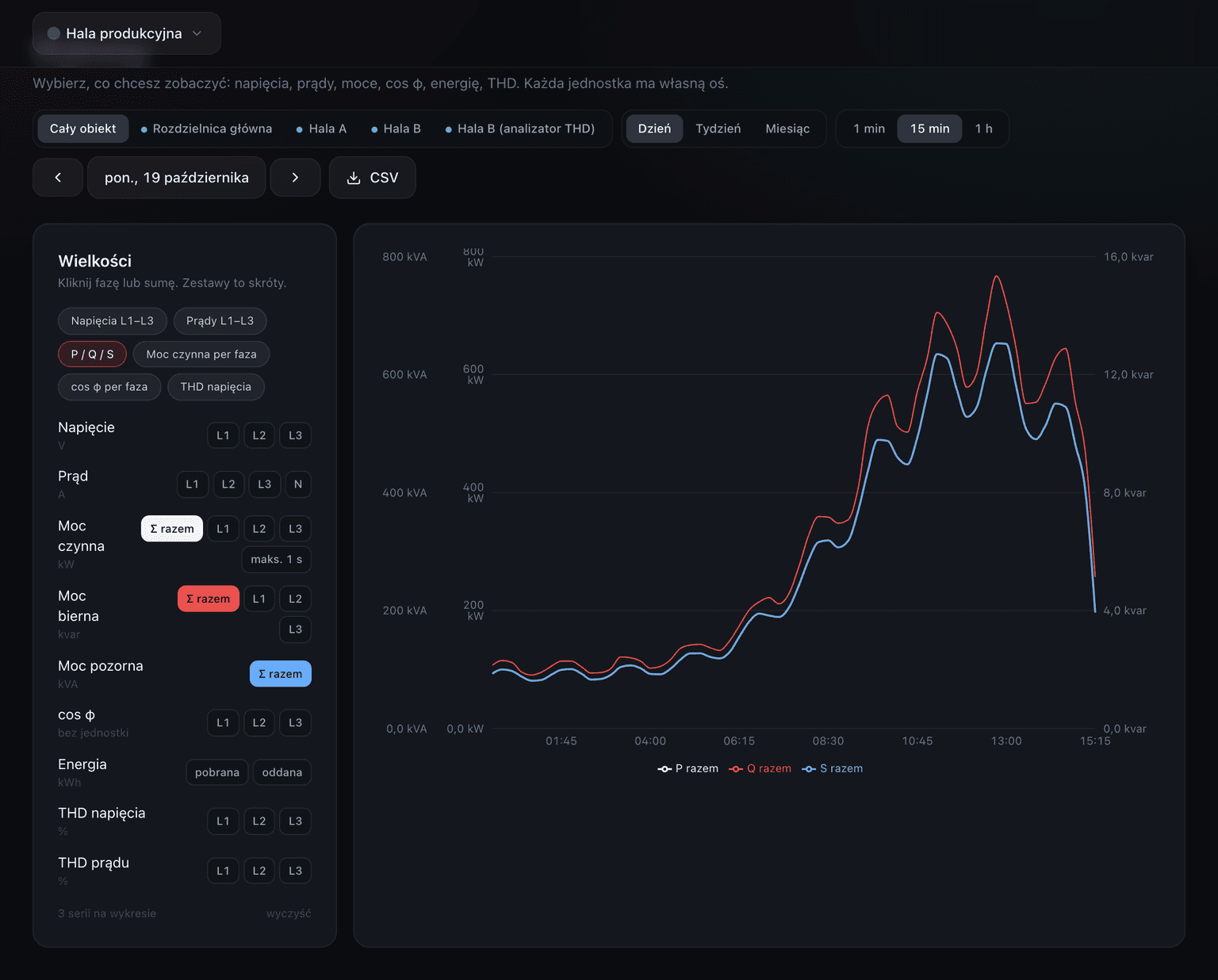Select 1 h resolution
The width and height of the screenshot is (1218, 980).
(984, 128)
